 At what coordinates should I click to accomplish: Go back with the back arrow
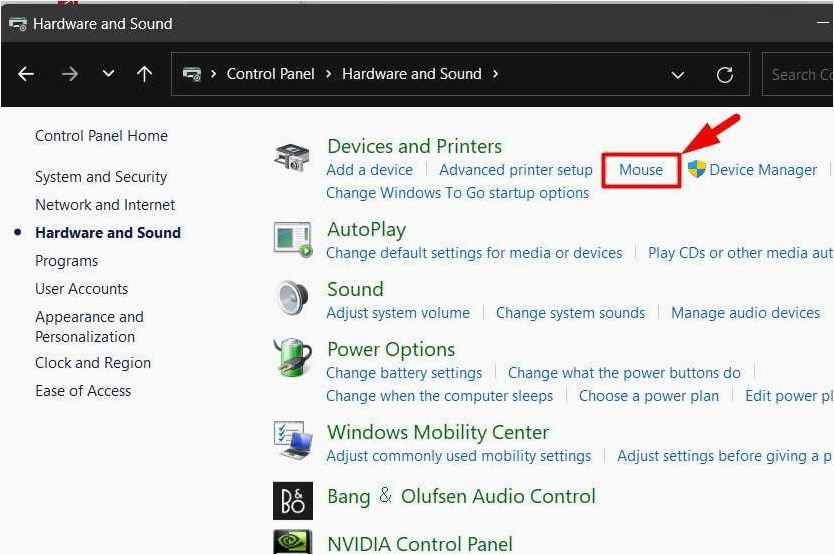(26, 74)
